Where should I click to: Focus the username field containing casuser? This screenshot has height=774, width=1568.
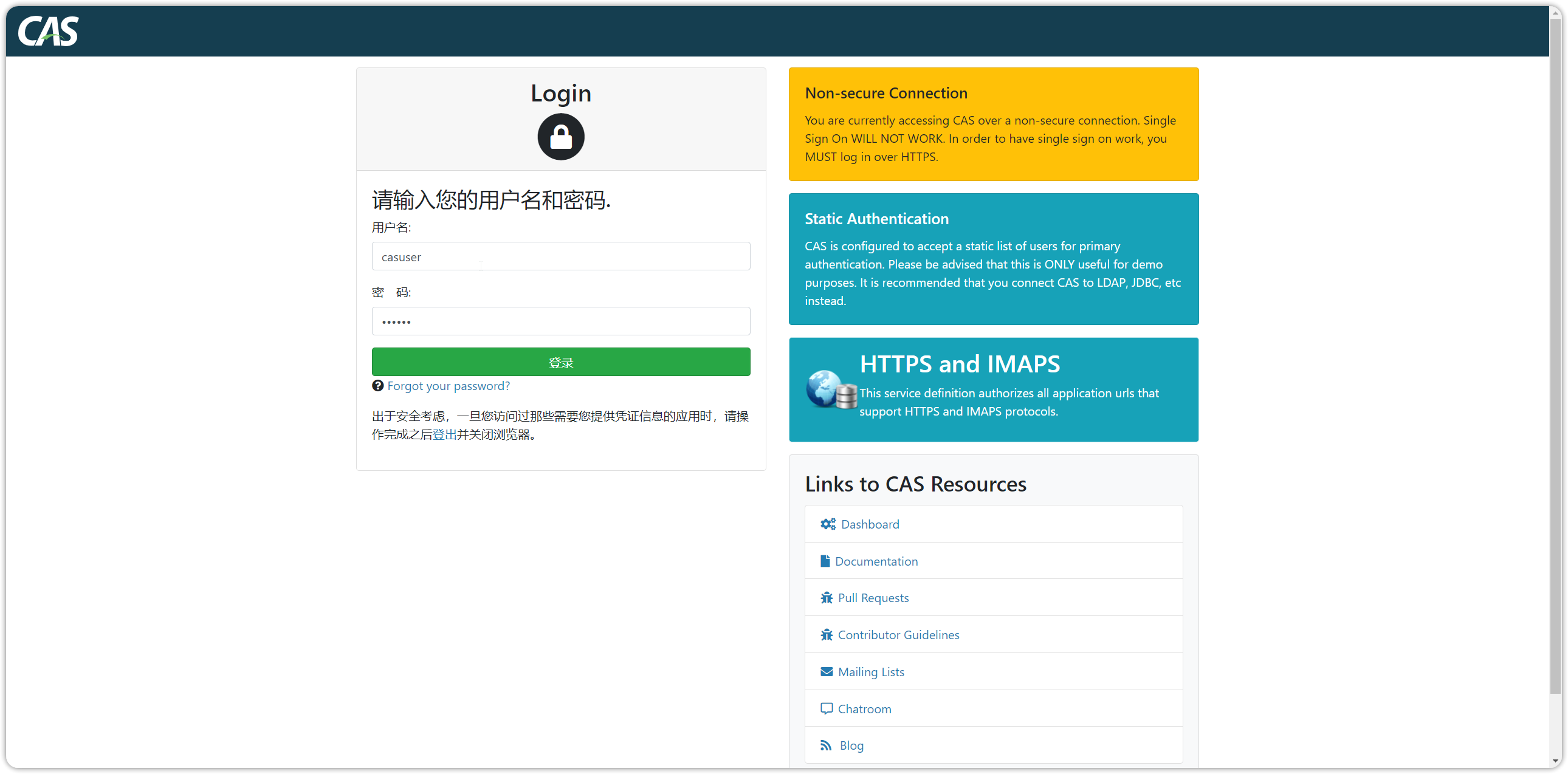pos(560,256)
